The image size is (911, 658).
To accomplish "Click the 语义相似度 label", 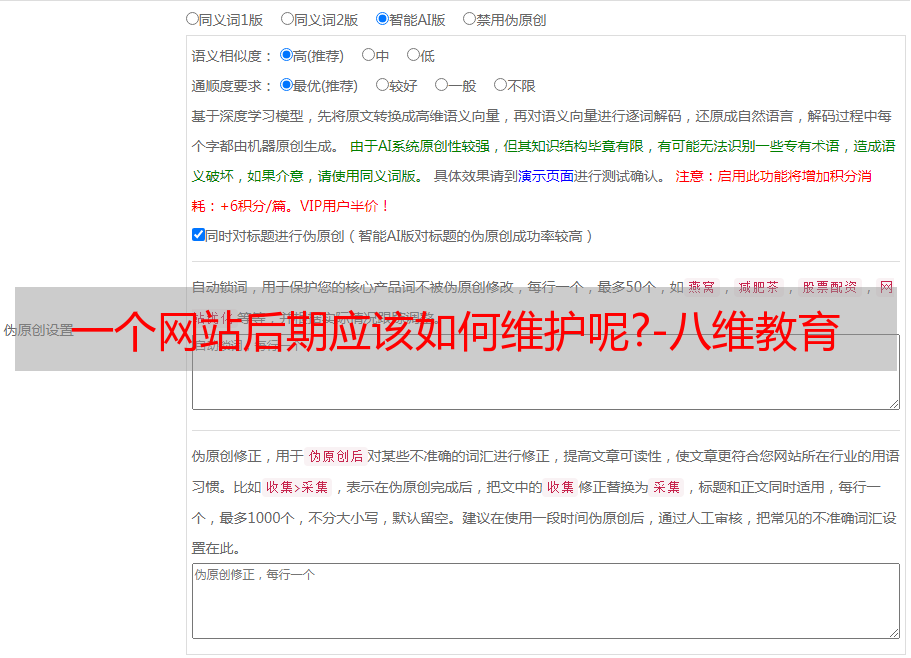I will pos(231,56).
